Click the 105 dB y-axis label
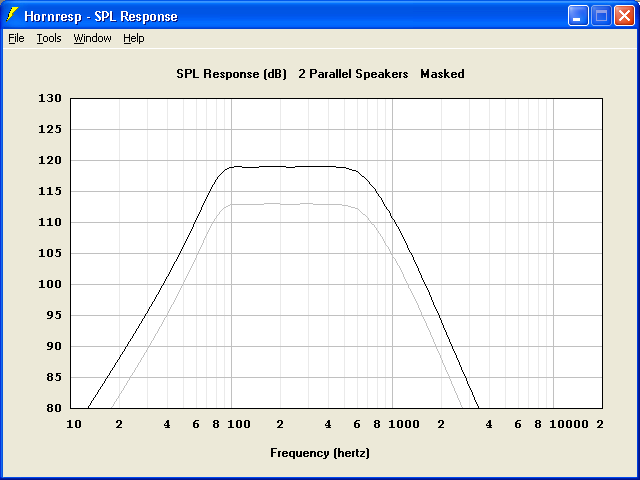Viewport: 640px width, 480px height. click(50, 253)
